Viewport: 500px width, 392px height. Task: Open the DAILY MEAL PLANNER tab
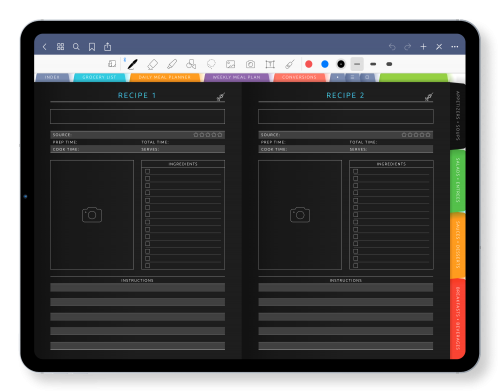(x=165, y=77)
